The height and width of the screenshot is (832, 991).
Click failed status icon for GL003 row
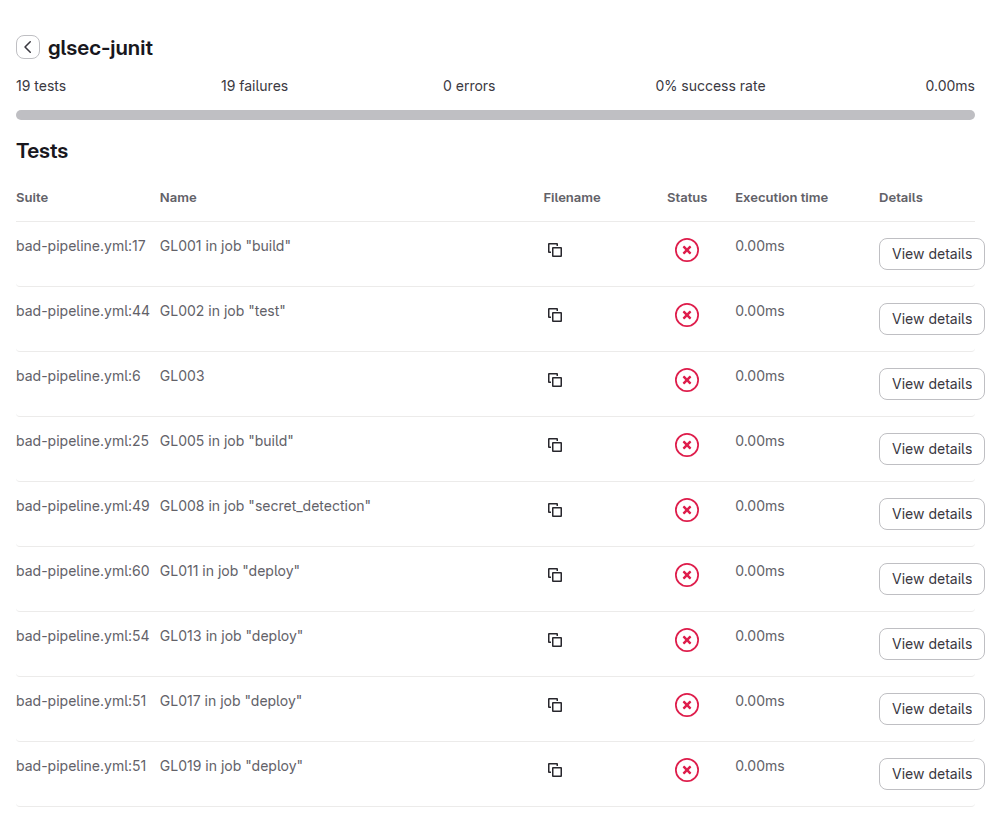[x=687, y=380]
